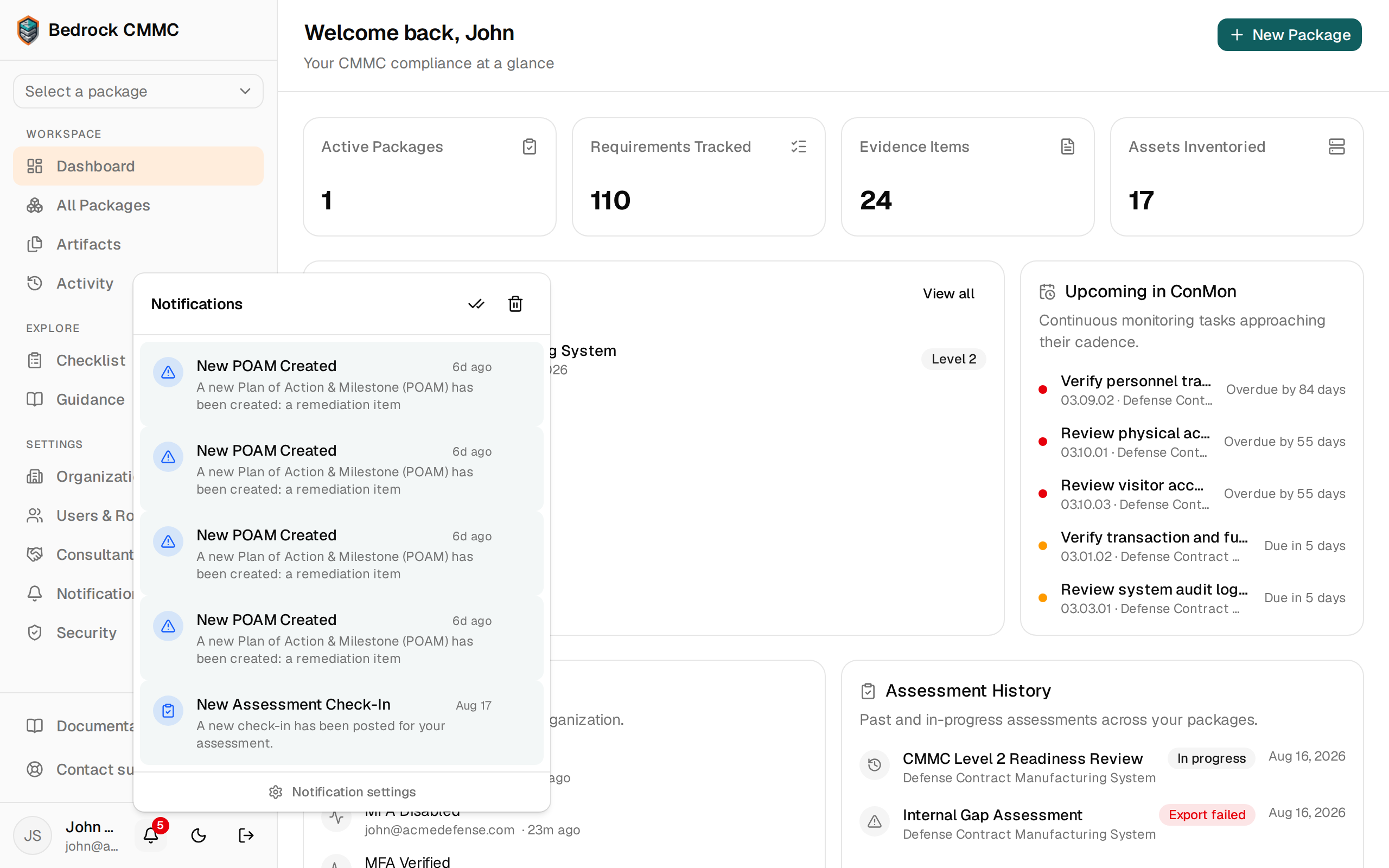Toggle dark mode with moon icon

tap(199, 835)
